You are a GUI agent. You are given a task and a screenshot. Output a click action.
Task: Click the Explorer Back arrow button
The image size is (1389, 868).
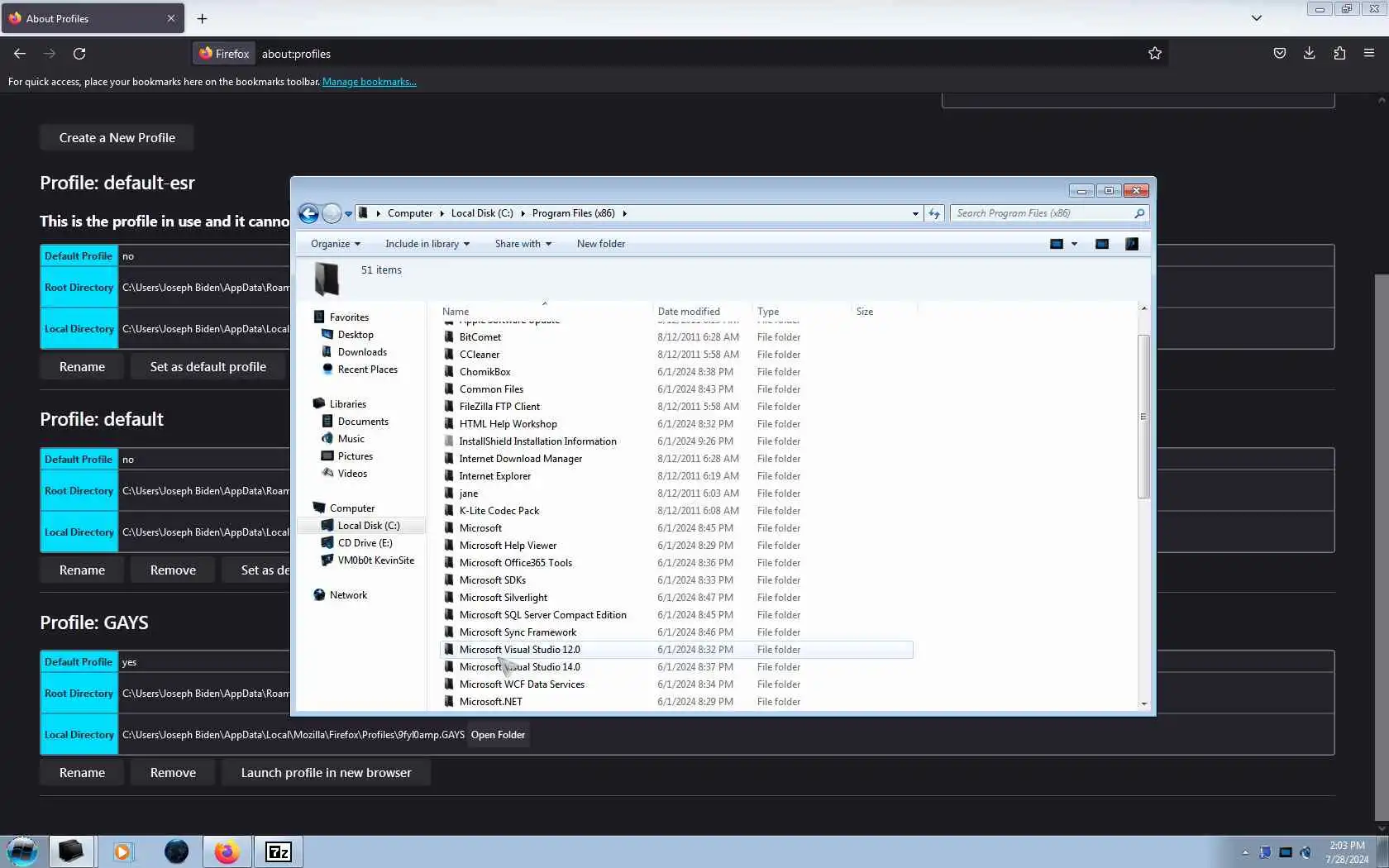pos(308,213)
